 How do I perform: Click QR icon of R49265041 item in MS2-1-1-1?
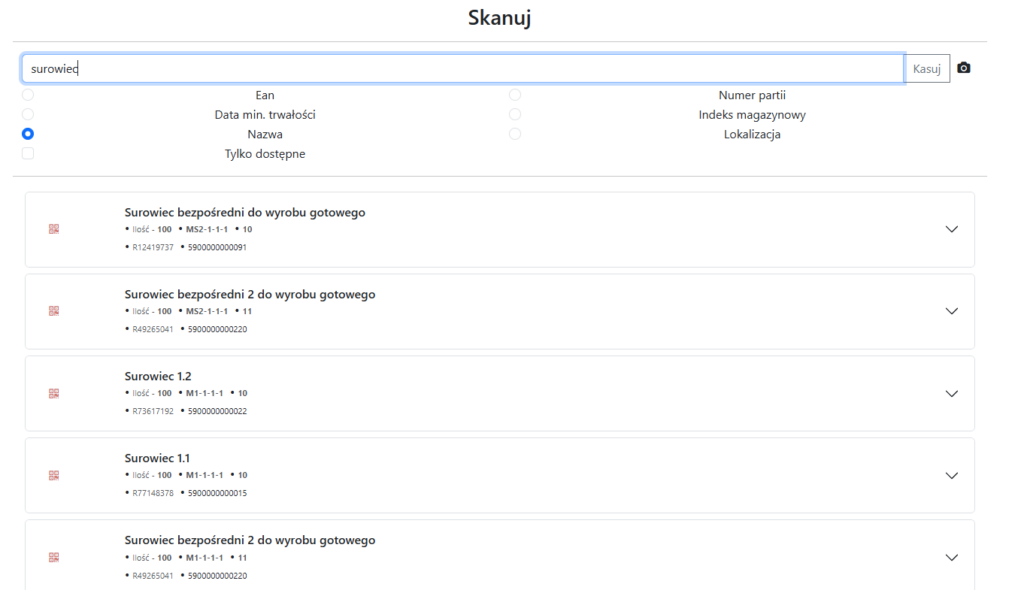point(54,311)
